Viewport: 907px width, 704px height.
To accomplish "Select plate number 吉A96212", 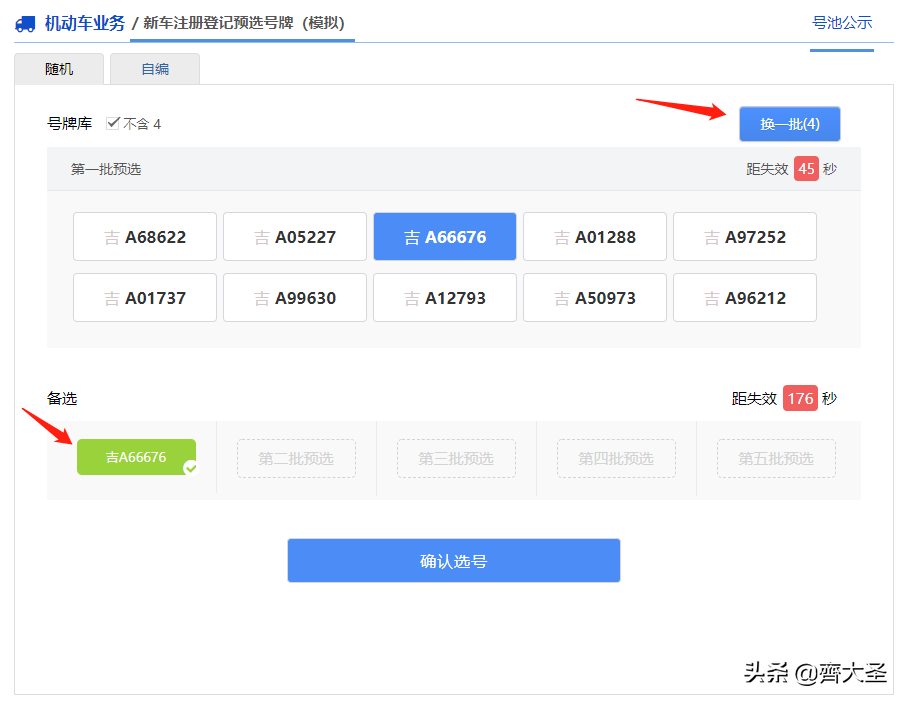I will click(744, 297).
